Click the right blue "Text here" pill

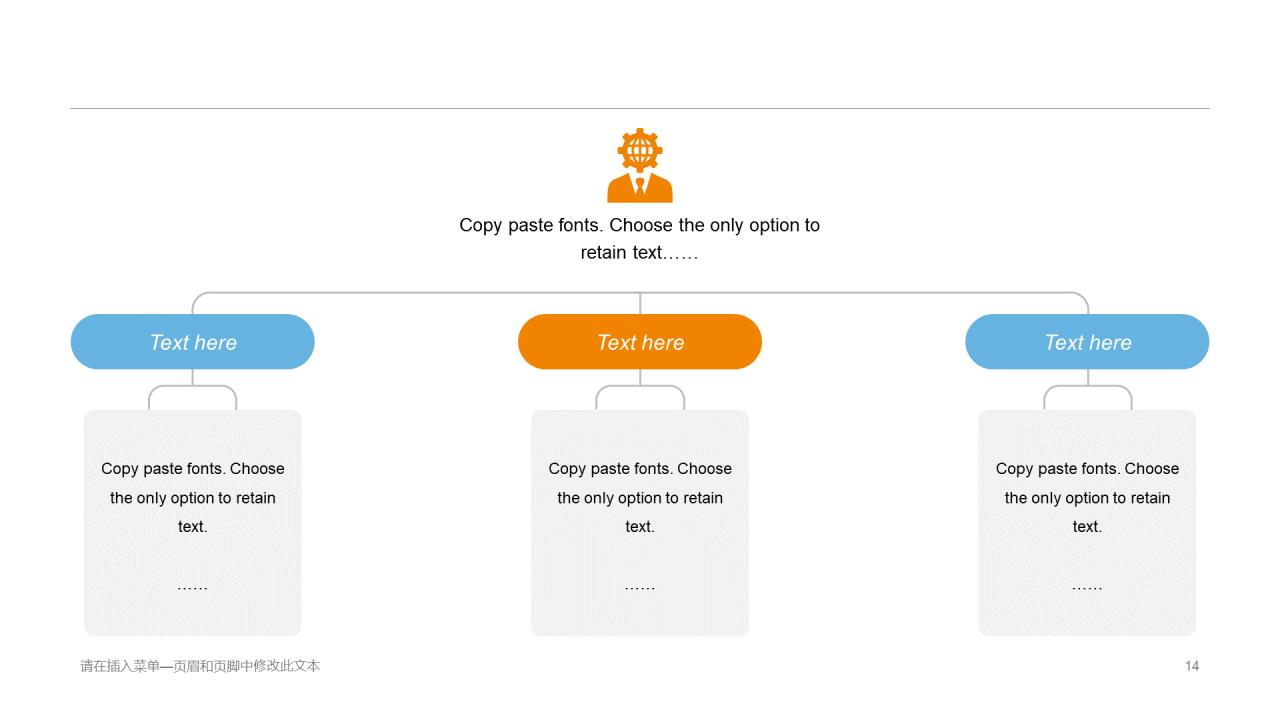[1087, 342]
